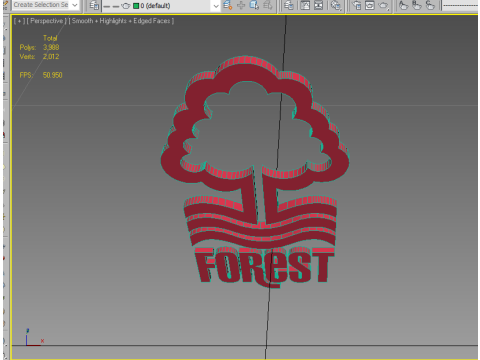Open the Material Editor icon
The image size is (480, 360).
[x=336, y=5]
